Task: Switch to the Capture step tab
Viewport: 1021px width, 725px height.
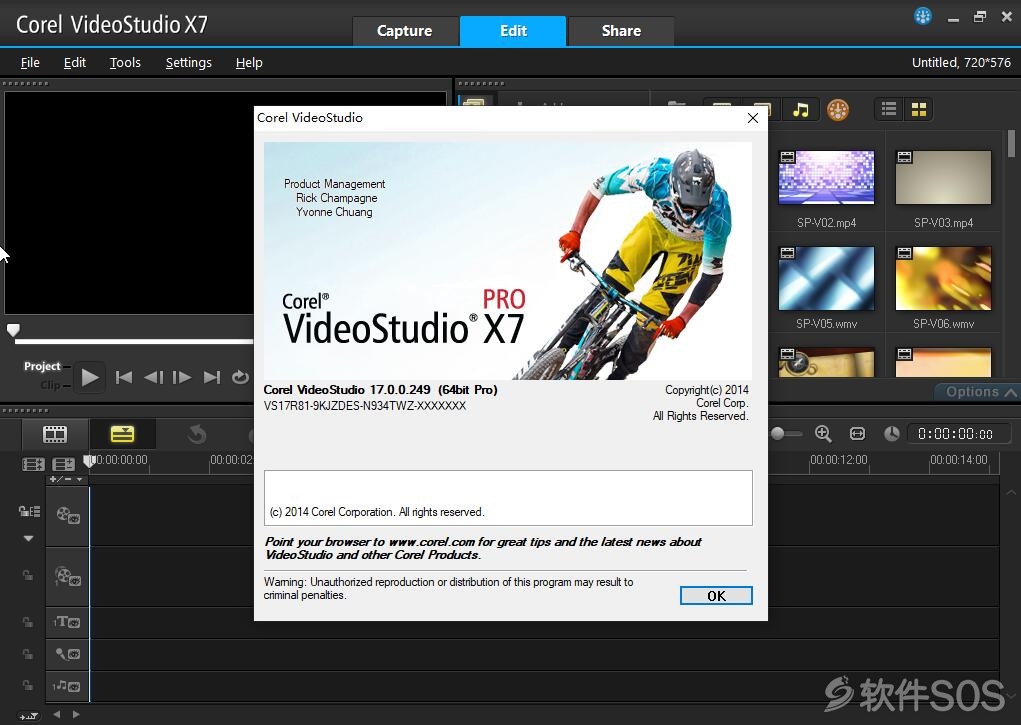Action: (404, 31)
